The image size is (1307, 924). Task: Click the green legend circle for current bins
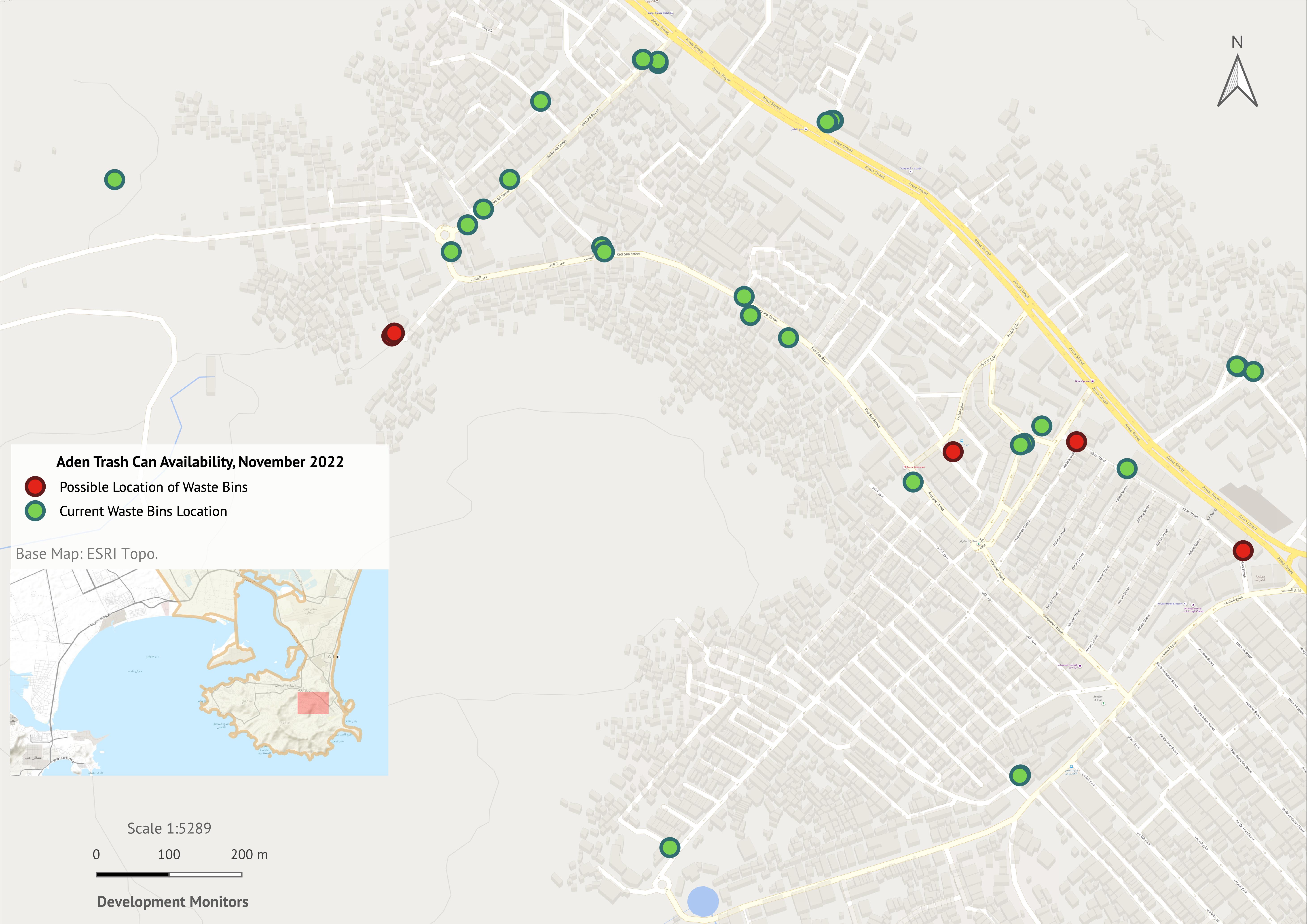coord(35,511)
